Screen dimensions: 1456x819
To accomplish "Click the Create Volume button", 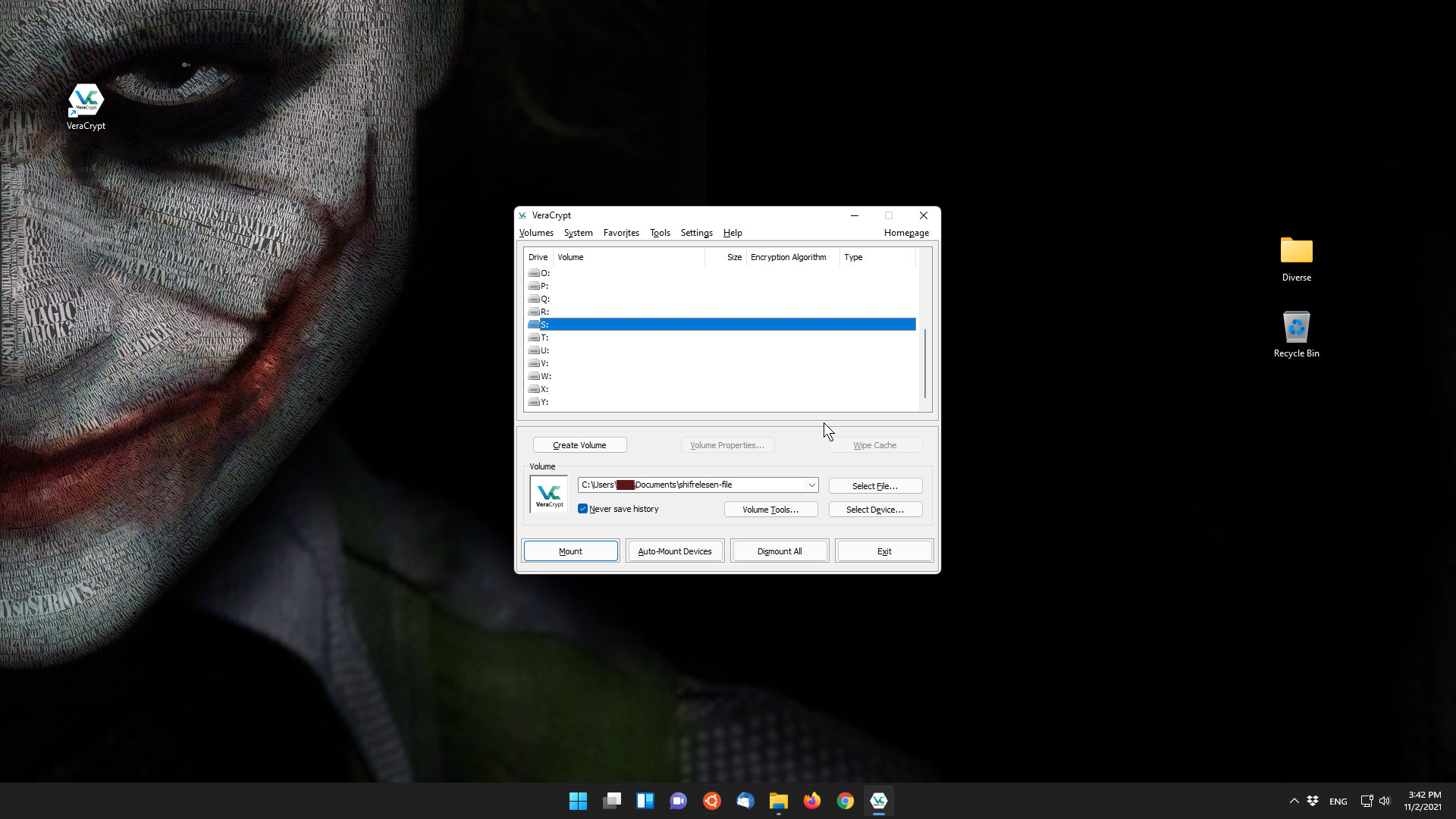I will coord(579,445).
